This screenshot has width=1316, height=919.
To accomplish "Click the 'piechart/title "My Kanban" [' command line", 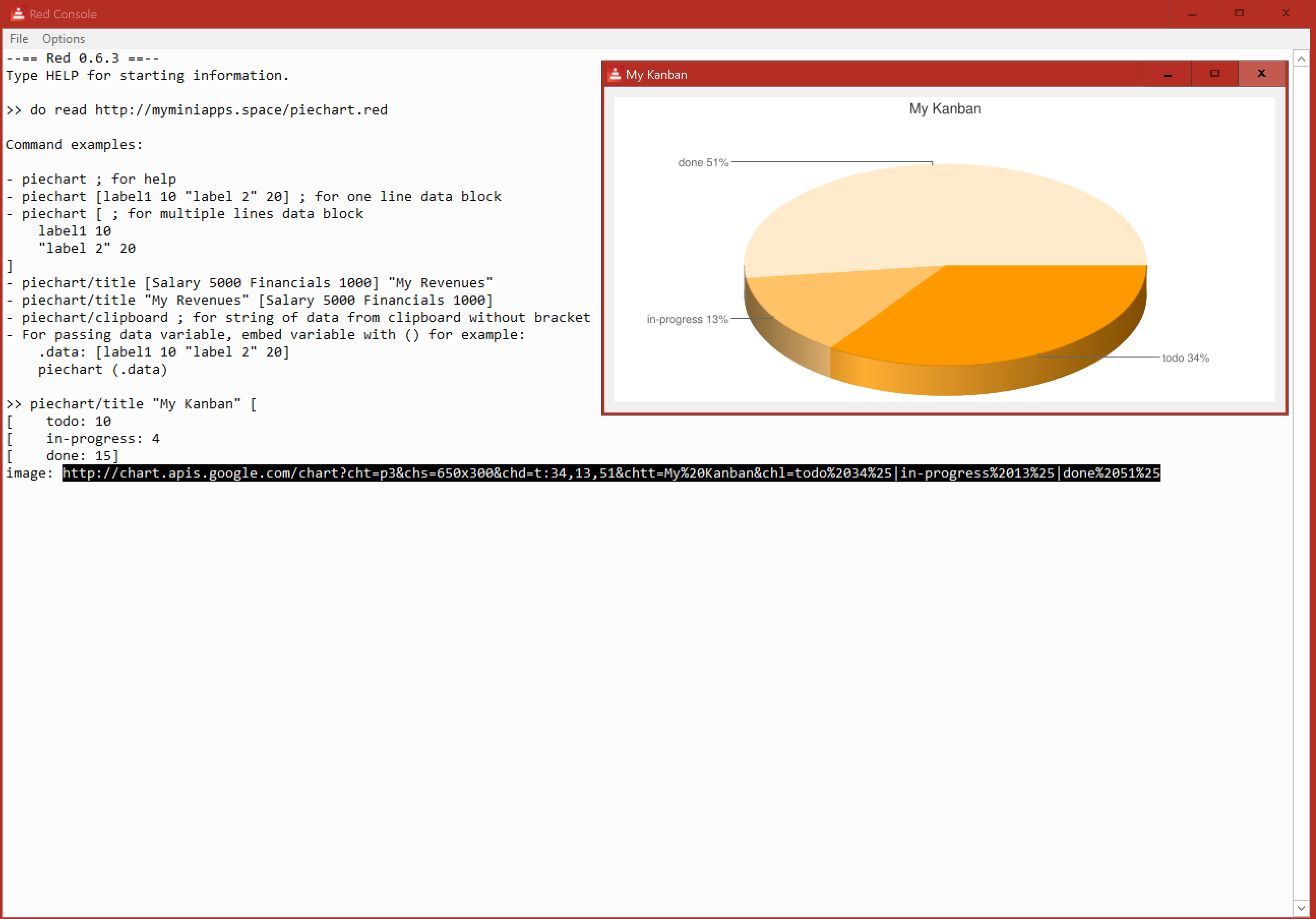I will pos(131,404).
